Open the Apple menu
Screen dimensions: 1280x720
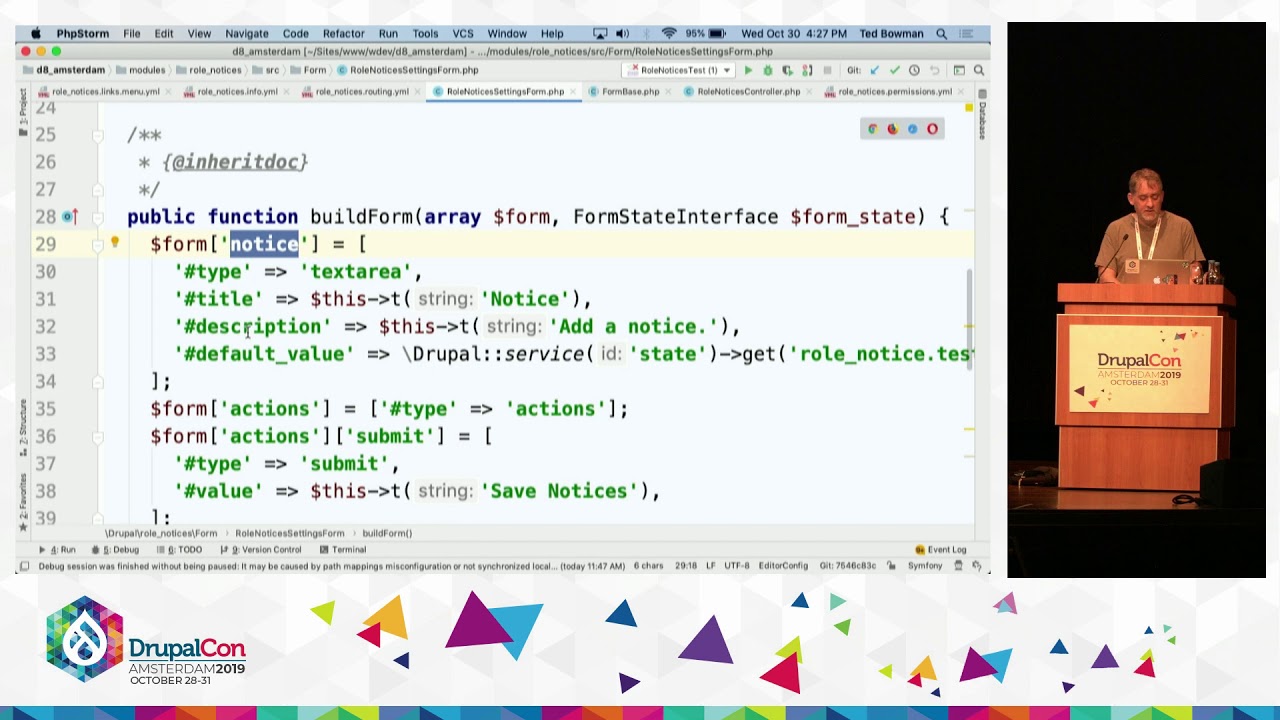(x=35, y=33)
